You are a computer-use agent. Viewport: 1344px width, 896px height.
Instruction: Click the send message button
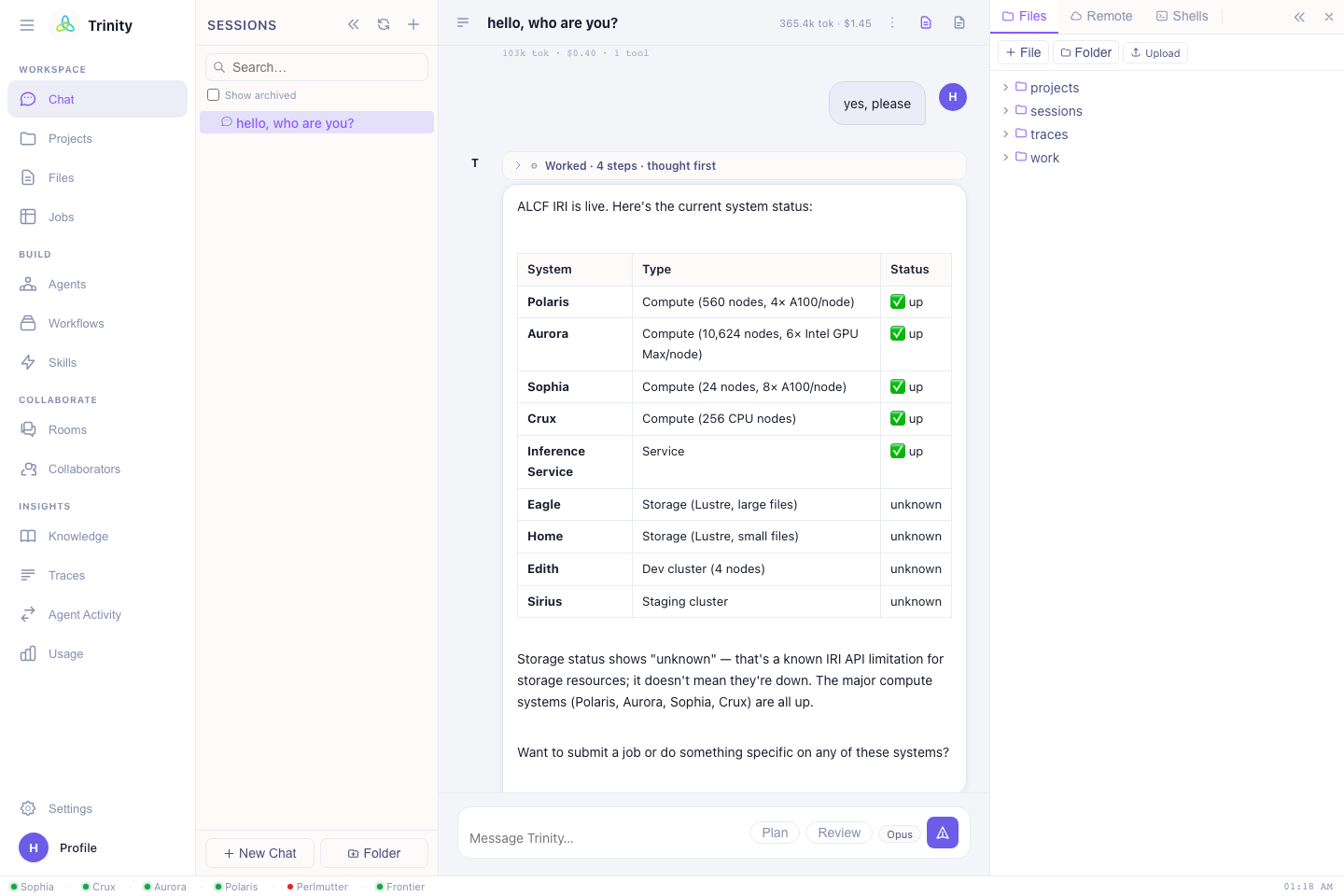(943, 833)
